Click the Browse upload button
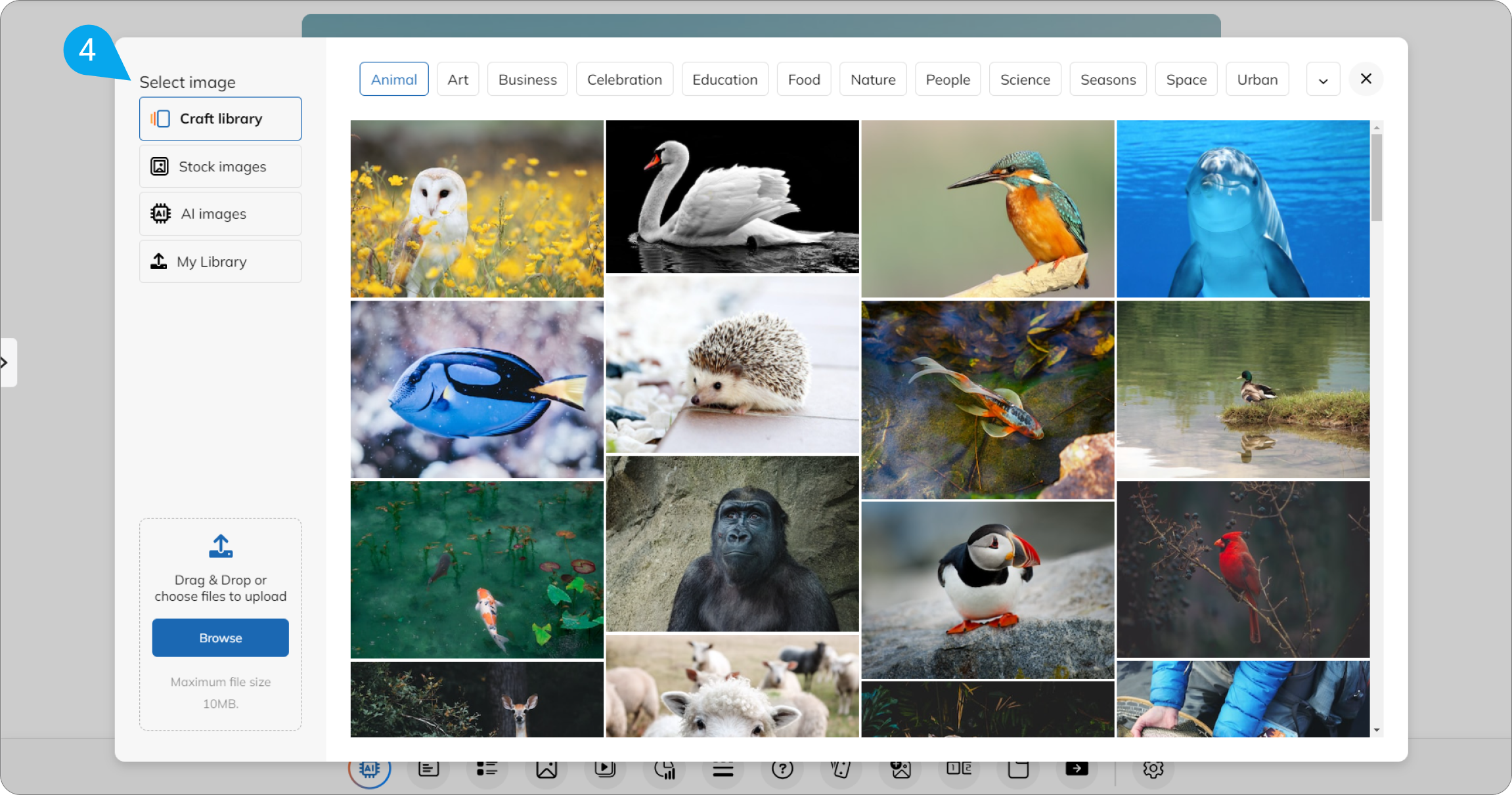Image resolution: width=1512 pixels, height=795 pixels. coord(221,638)
